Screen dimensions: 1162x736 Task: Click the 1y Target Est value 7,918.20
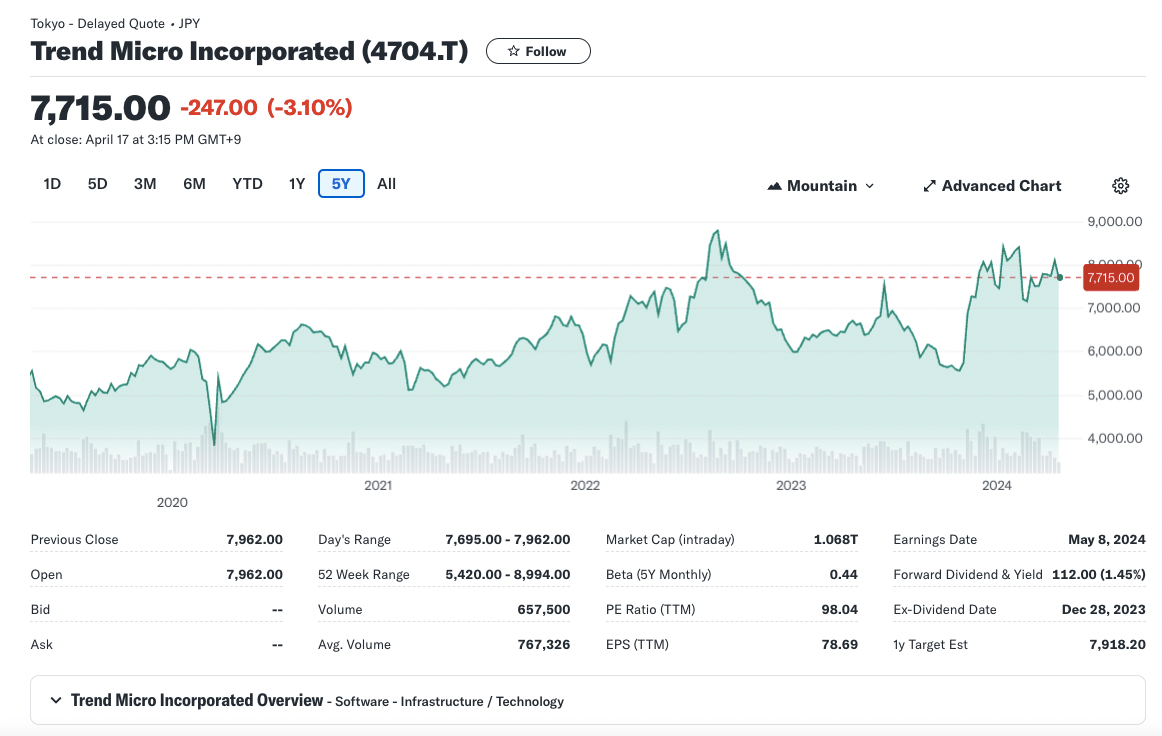[x=1118, y=644]
